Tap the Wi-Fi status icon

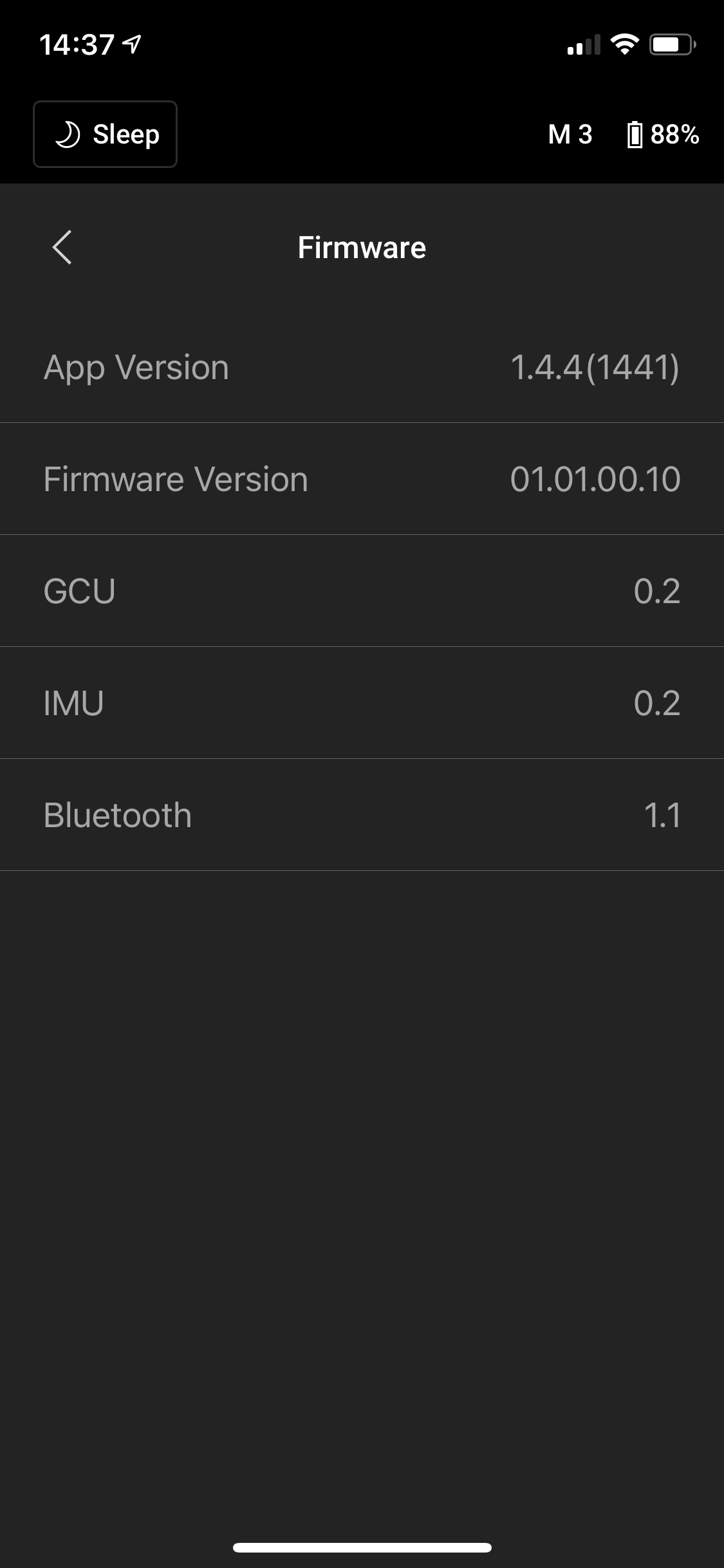click(624, 44)
